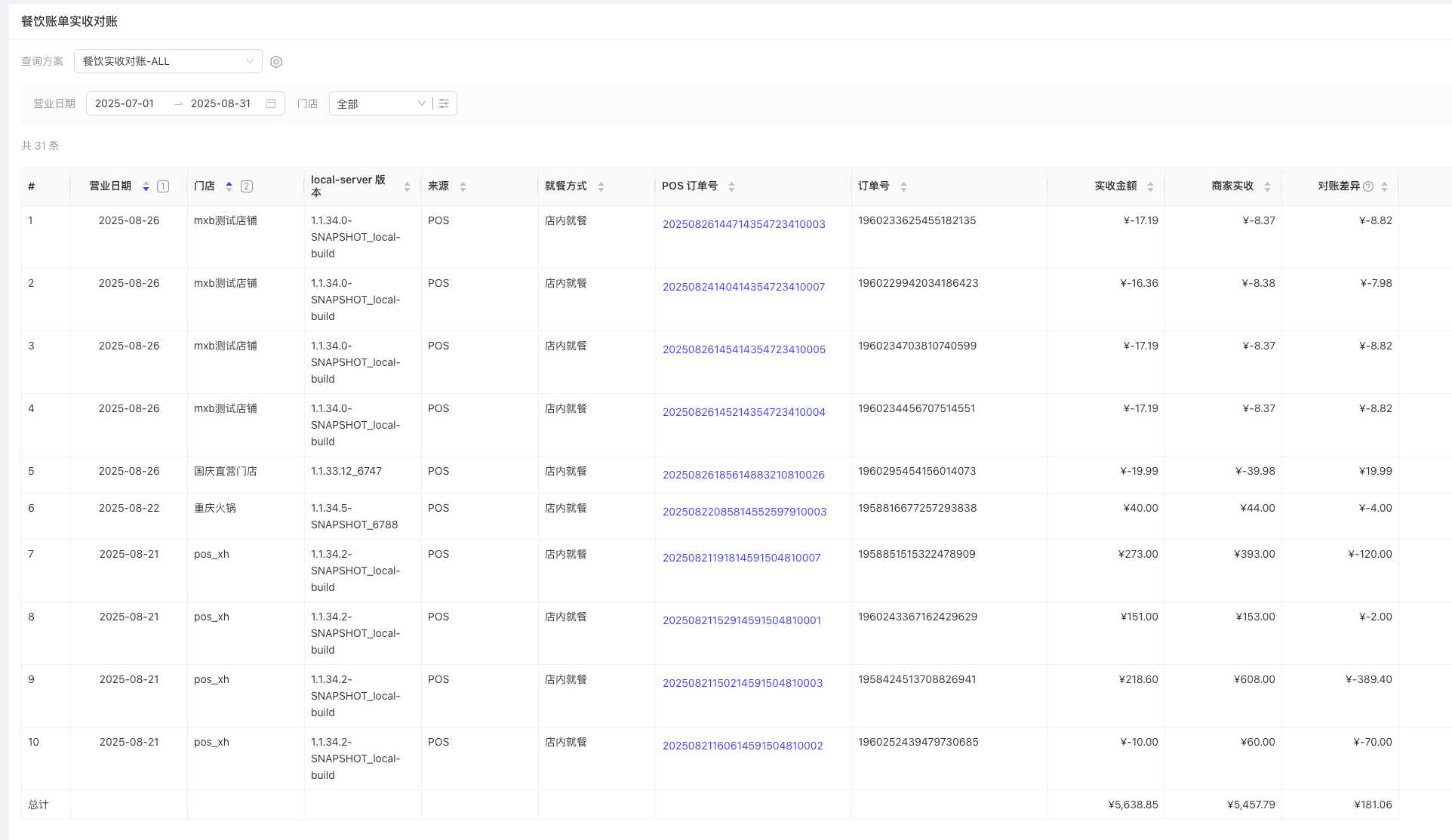Open POS order 20250821160614591504810002
Viewport: 1452px width, 840px height.
pyautogui.click(x=743, y=746)
